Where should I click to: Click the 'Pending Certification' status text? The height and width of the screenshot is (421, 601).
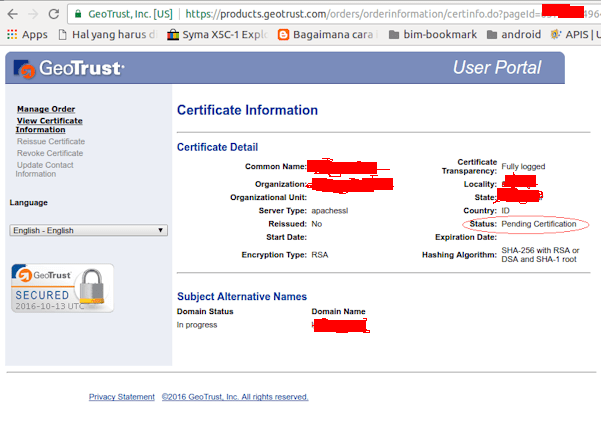point(539,224)
